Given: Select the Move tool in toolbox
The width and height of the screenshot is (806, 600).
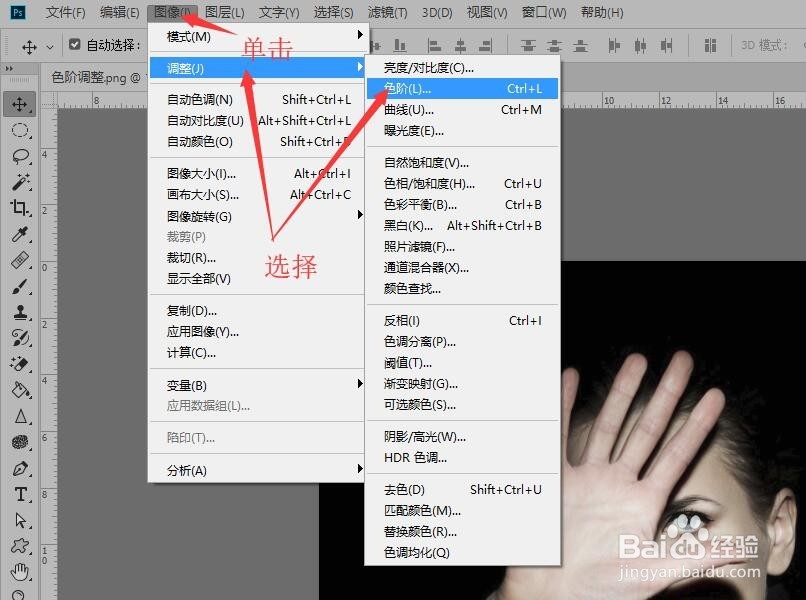Looking at the screenshot, I should coord(20,104).
